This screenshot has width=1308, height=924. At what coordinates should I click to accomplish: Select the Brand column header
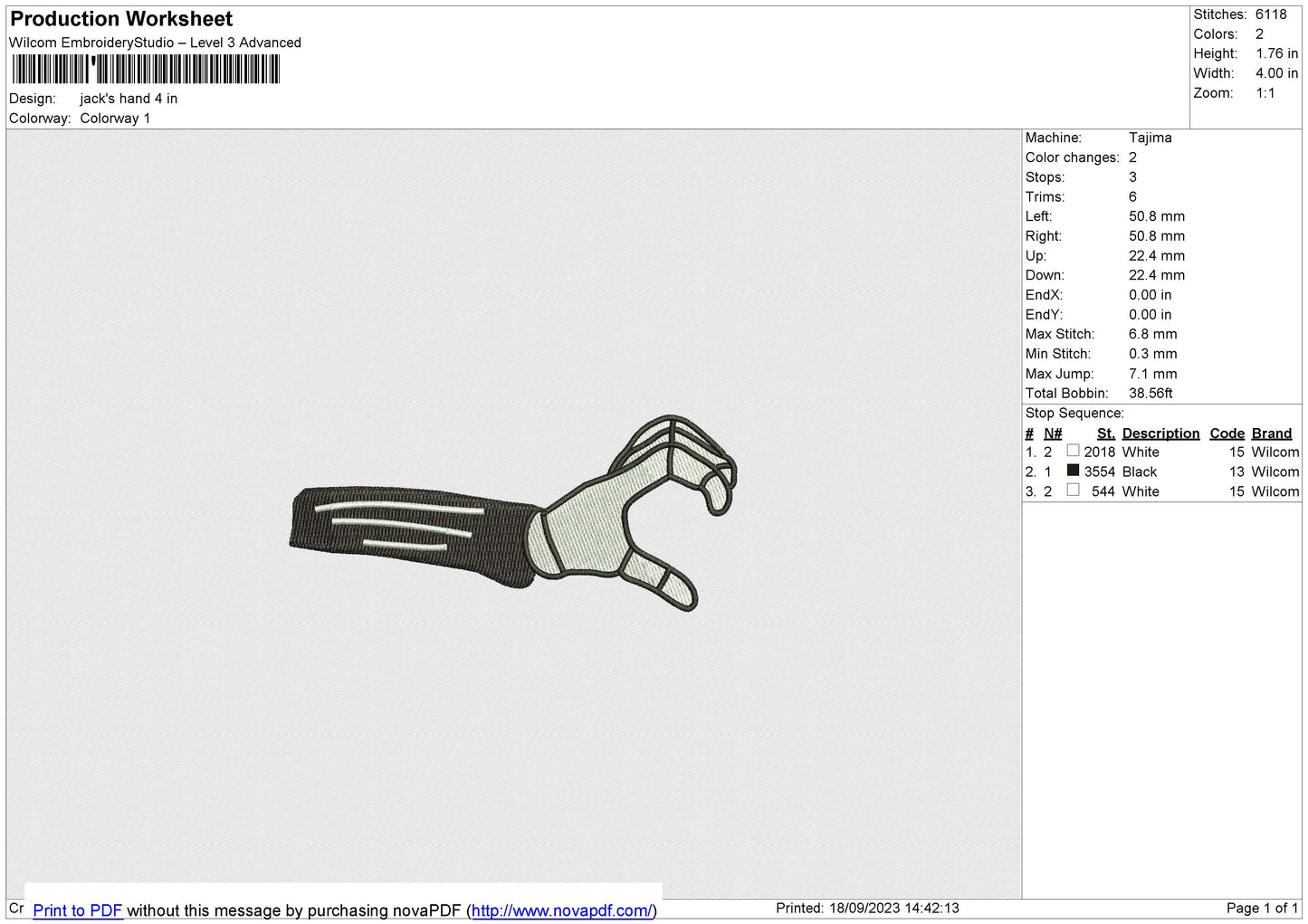[x=1272, y=433]
